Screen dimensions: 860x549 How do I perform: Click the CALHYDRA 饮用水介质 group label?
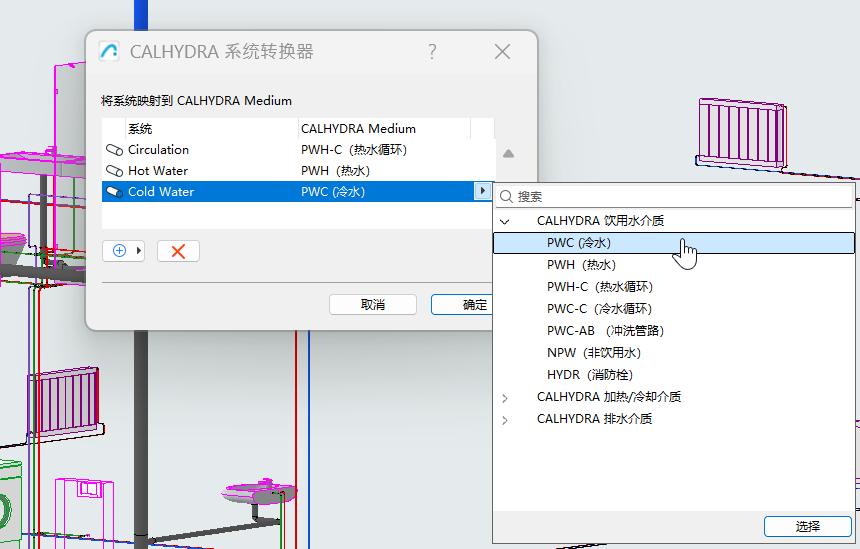601,221
